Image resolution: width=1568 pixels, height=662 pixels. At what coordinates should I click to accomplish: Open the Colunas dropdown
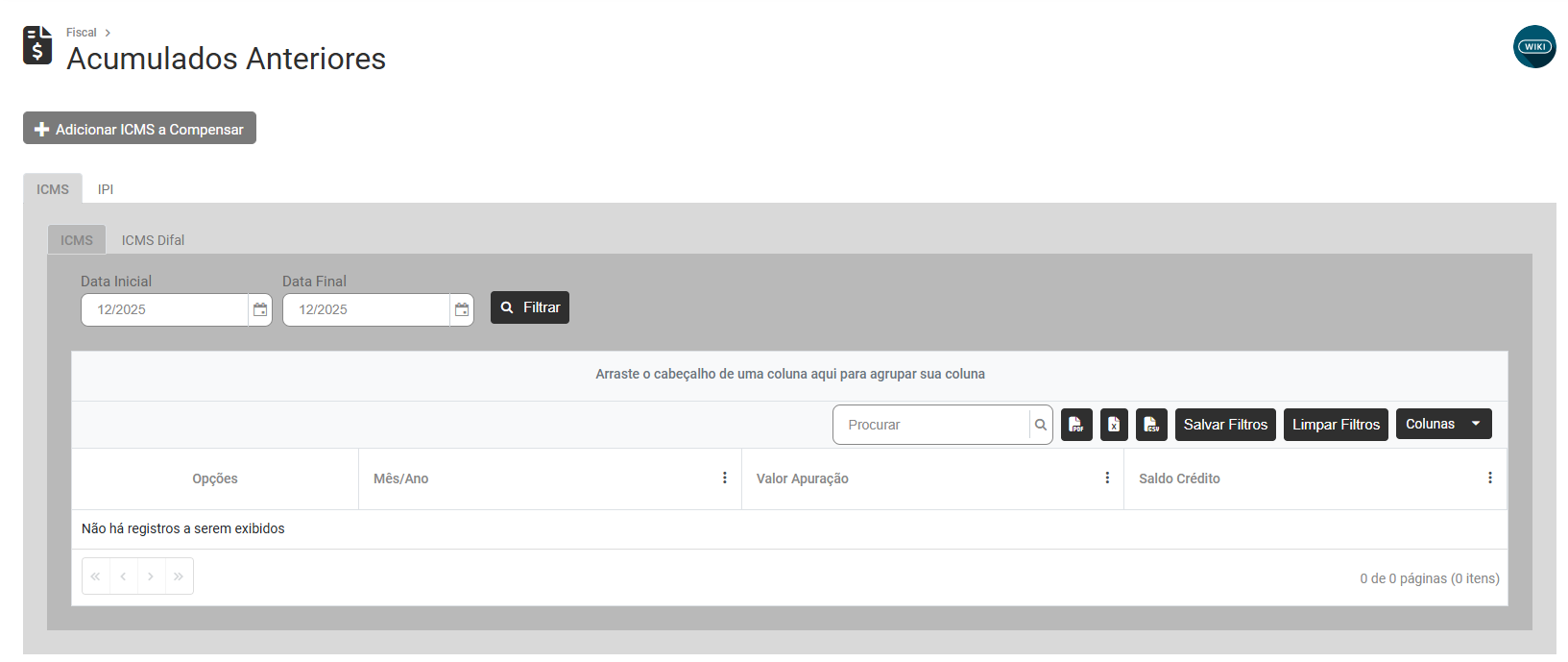point(1443,424)
